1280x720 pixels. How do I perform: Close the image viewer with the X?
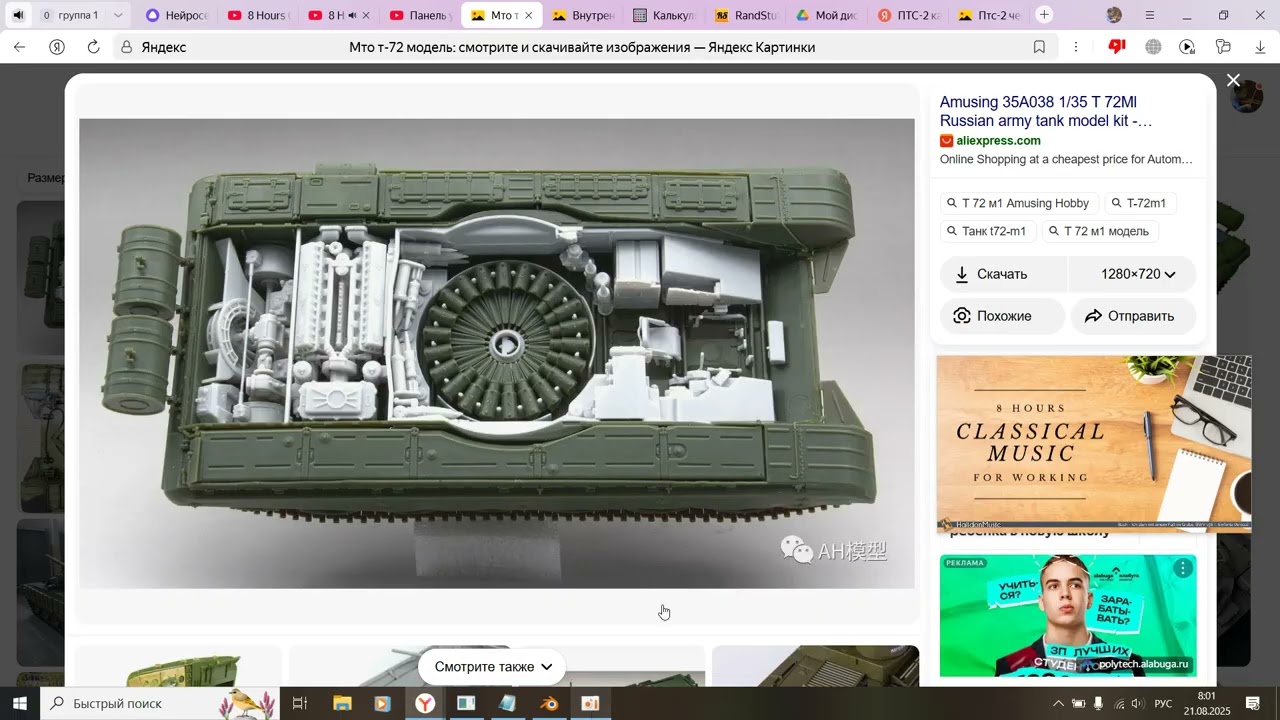[x=1233, y=80]
